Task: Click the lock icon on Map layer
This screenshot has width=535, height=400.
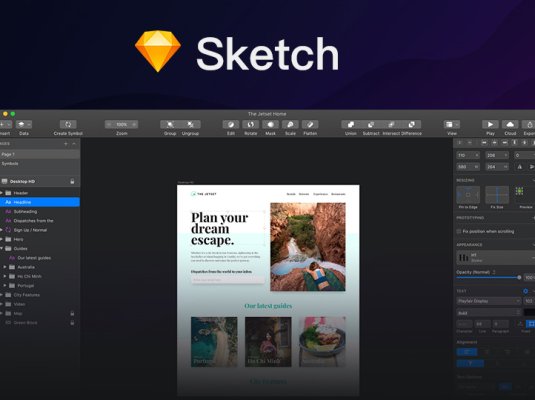Action: (x=72, y=313)
